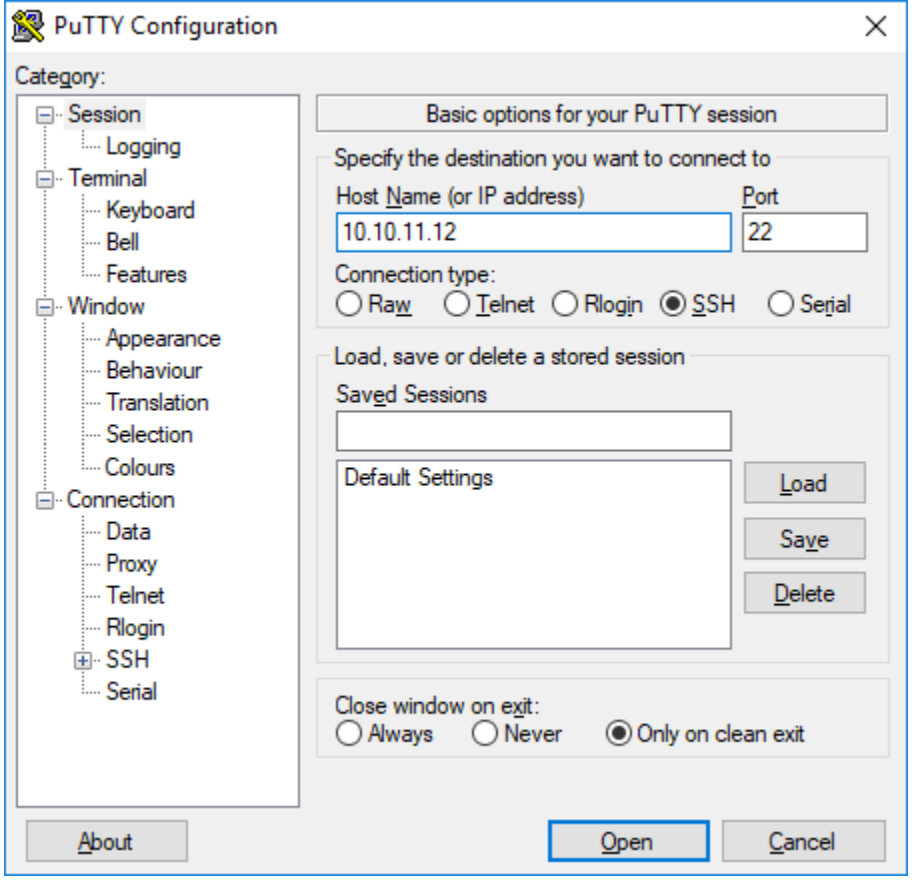
Task: Click the Load session button
Action: coord(804,484)
